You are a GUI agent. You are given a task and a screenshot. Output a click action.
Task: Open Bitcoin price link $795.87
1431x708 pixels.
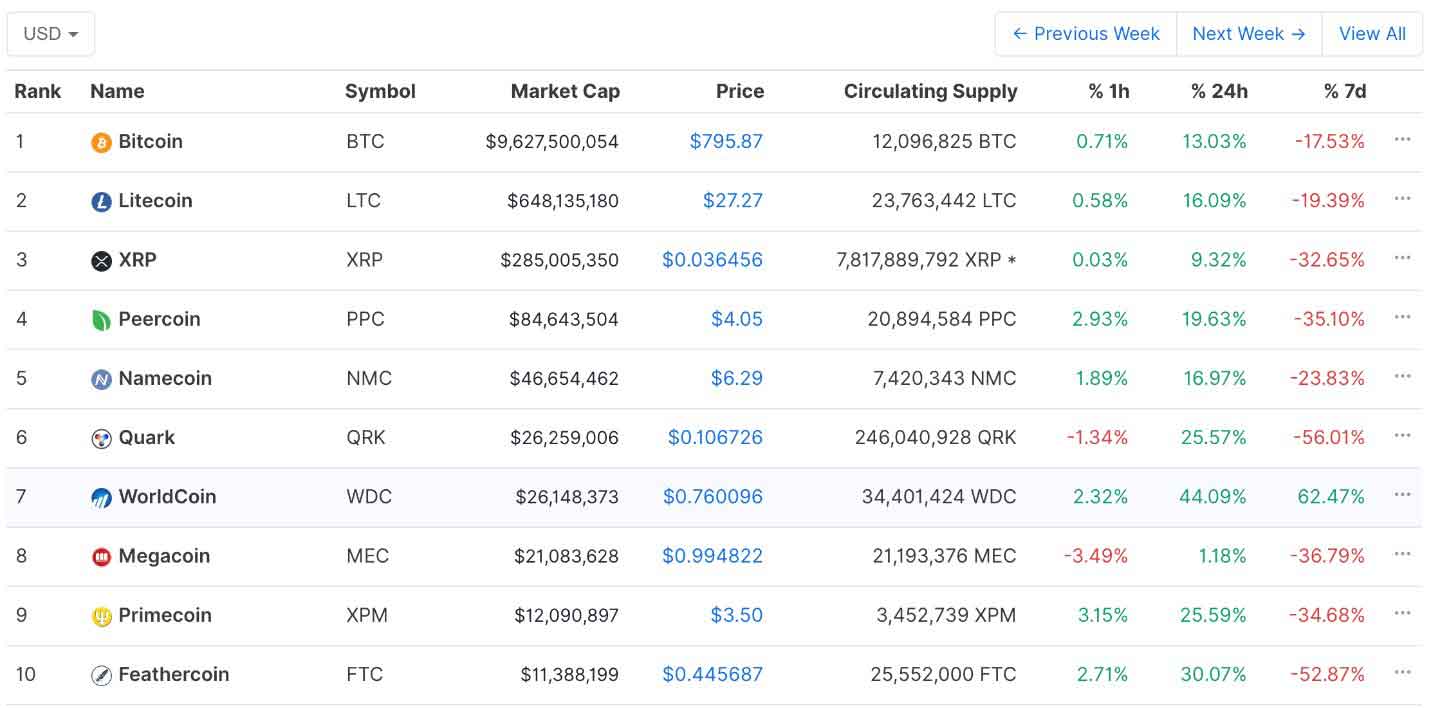(726, 141)
